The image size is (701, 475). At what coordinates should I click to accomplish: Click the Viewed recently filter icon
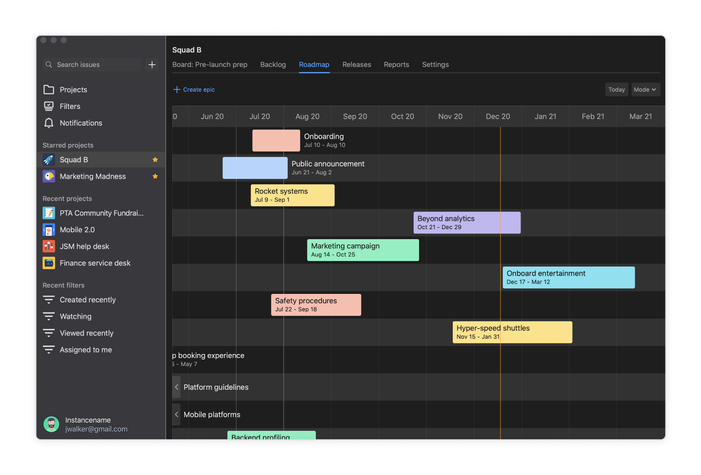[x=49, y=333]
